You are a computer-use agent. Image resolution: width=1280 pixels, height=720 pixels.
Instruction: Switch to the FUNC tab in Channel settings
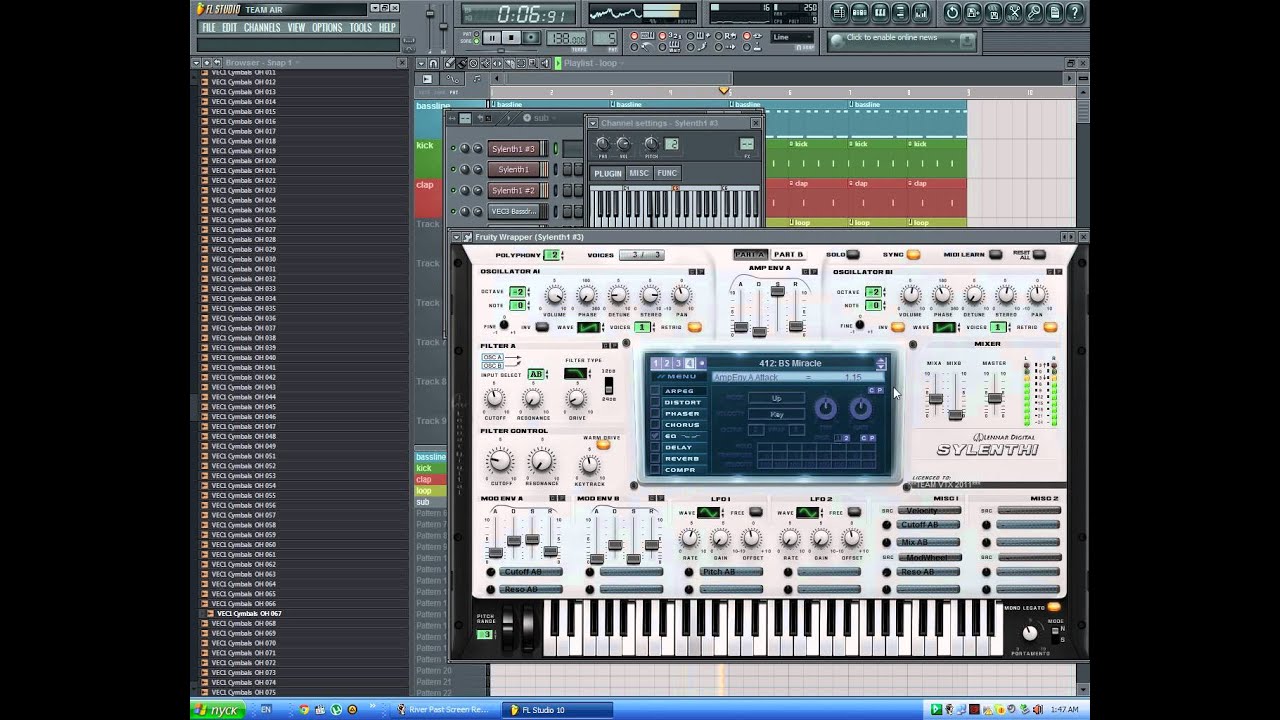coord(667,173)
